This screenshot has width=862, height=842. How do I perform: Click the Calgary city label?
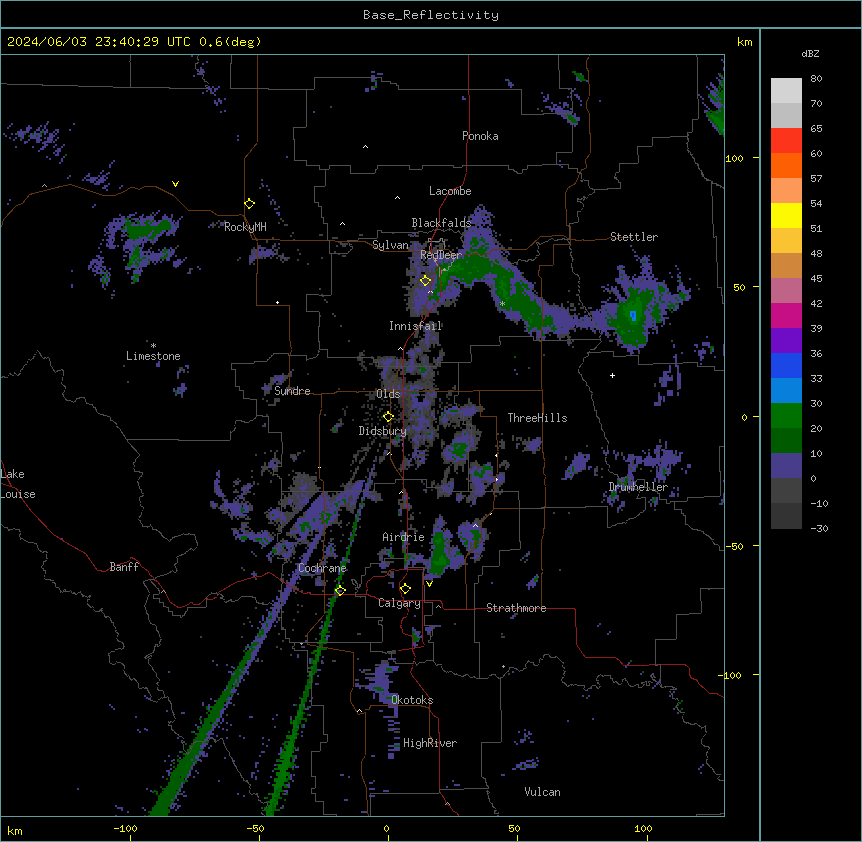pyautogui.click(x=399, y=603)
